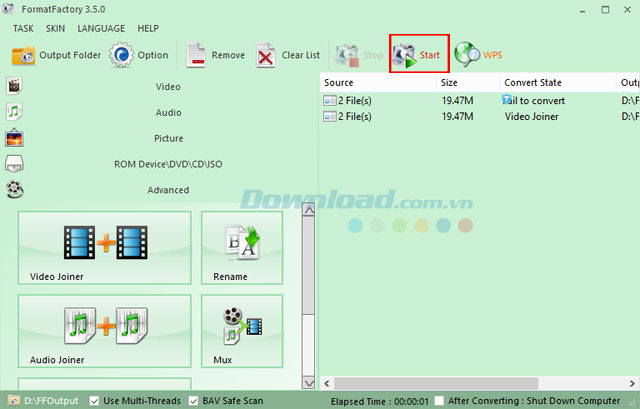Click the tool panel vertical scrollbar thumb
The image size is (640, 409).
point(309,266)
